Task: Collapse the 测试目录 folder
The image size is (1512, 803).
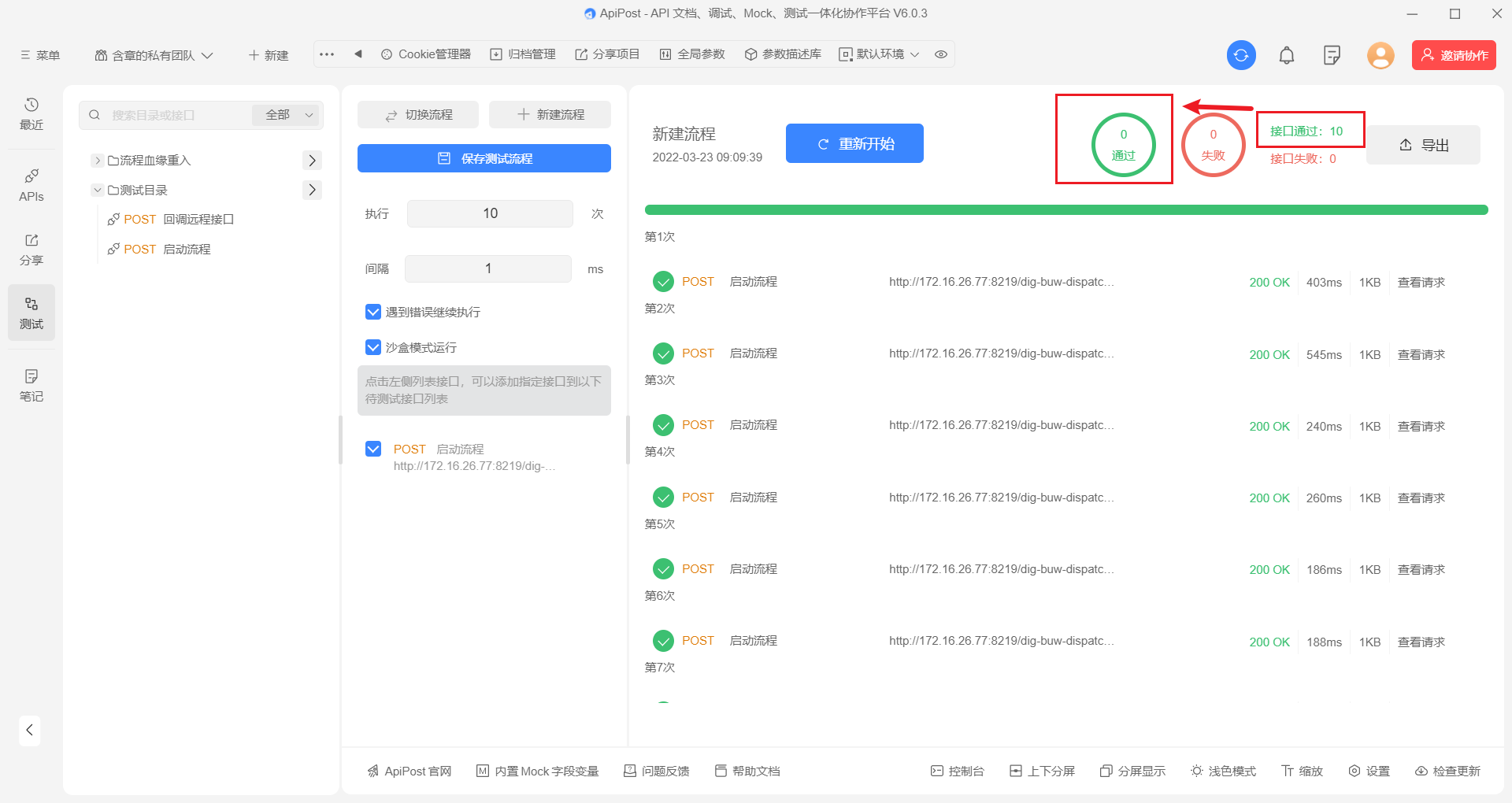Action: (x=98, y=190)
